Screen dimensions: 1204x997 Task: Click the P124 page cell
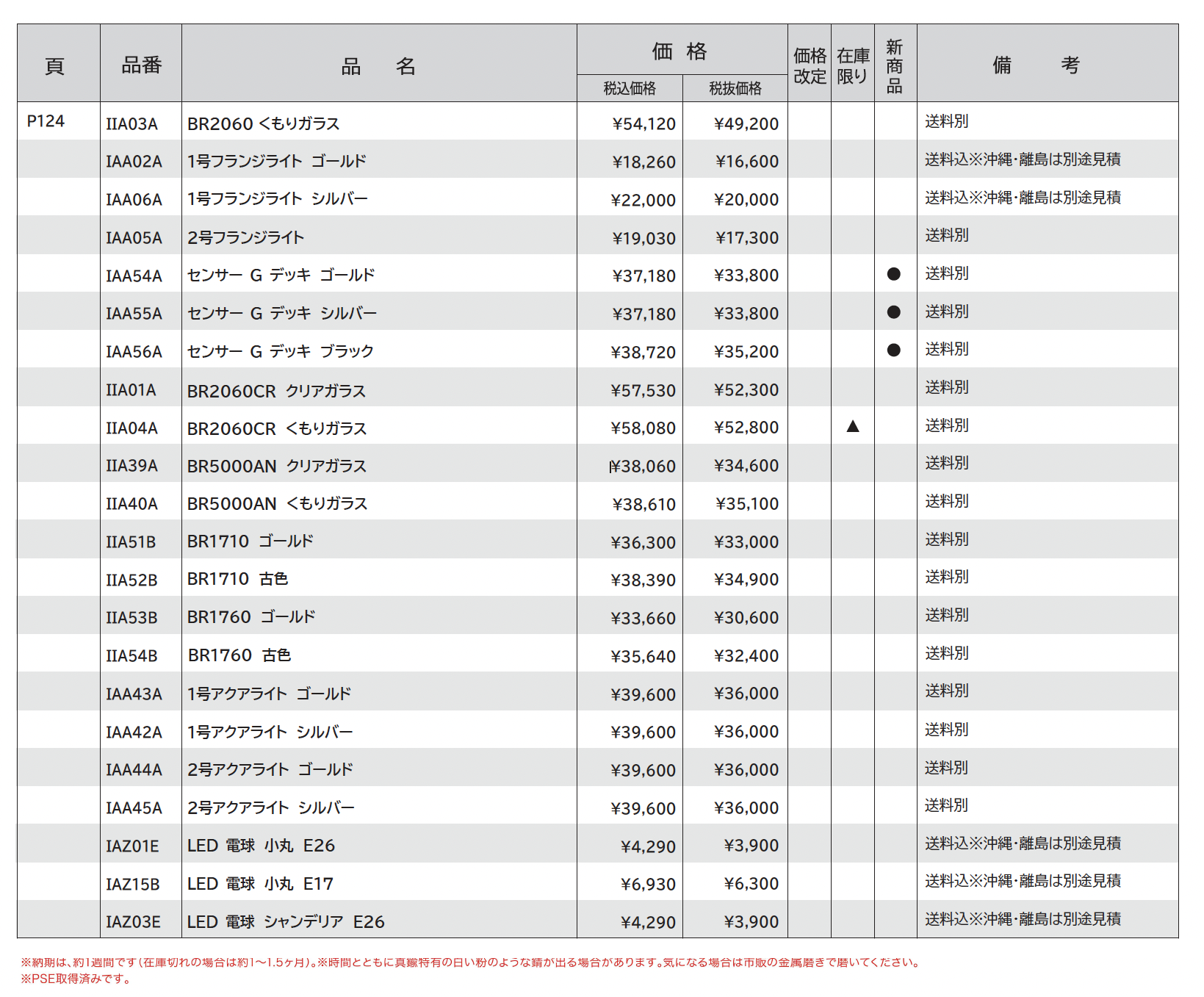pos(46,121)
